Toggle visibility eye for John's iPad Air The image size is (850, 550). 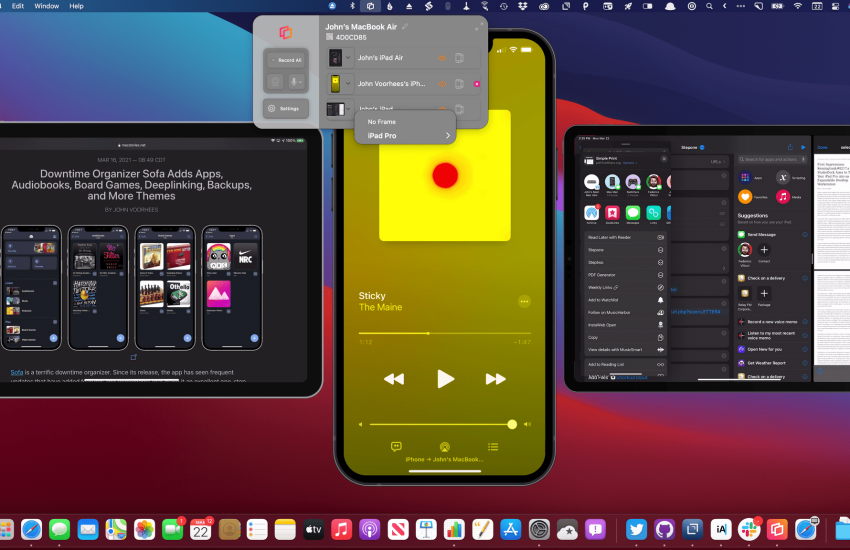(442, 58)
